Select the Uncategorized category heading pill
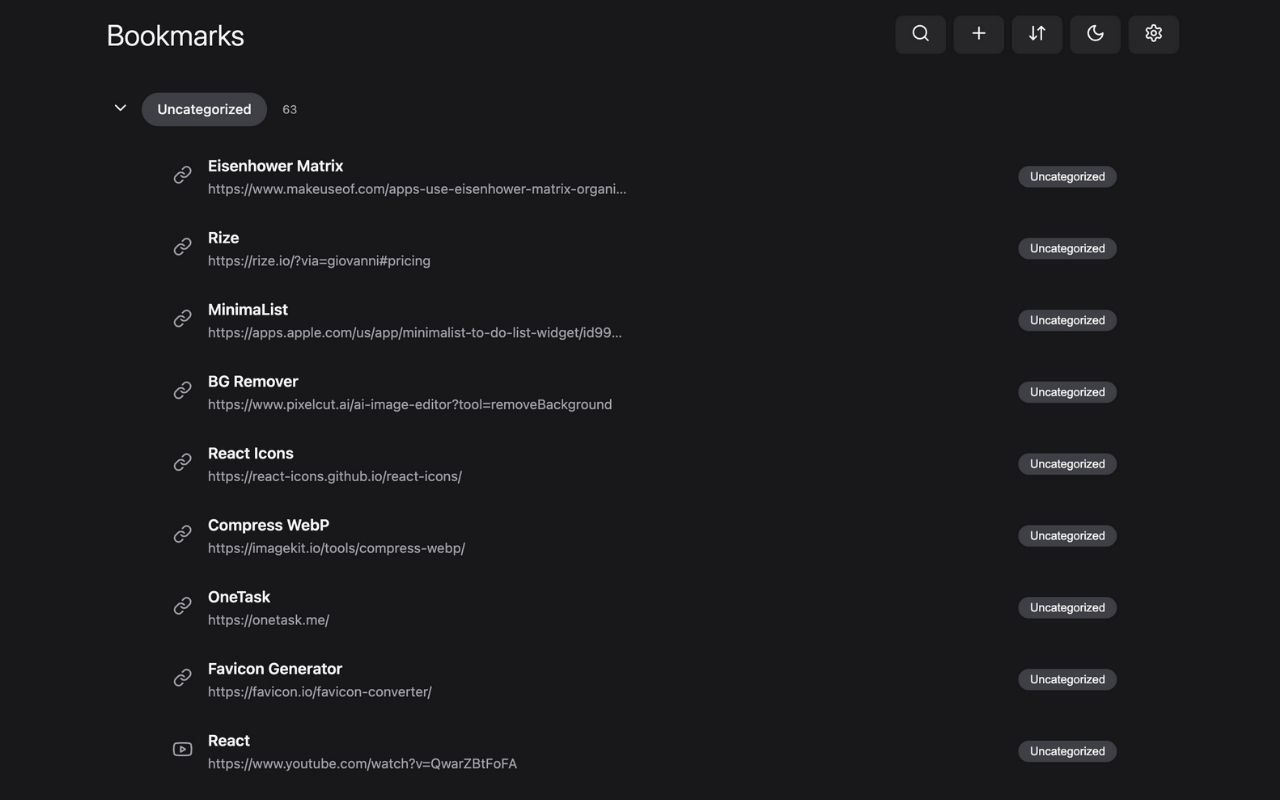1280x800 pixels. coord(204,109)
